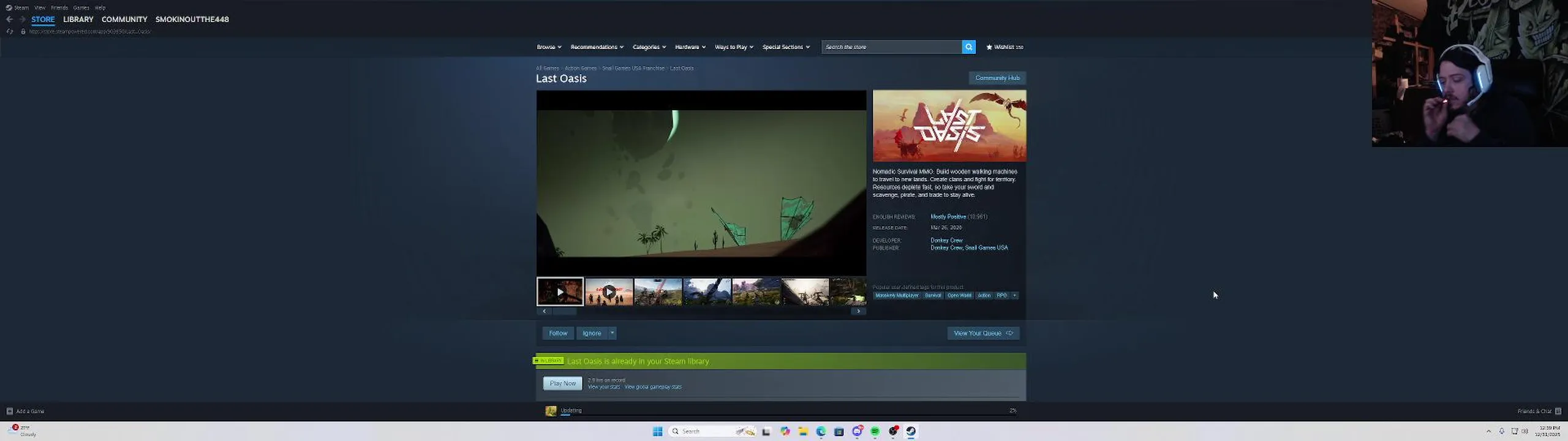Click the Community Hub button
The image size is (1568, 441).
point(997,78)
